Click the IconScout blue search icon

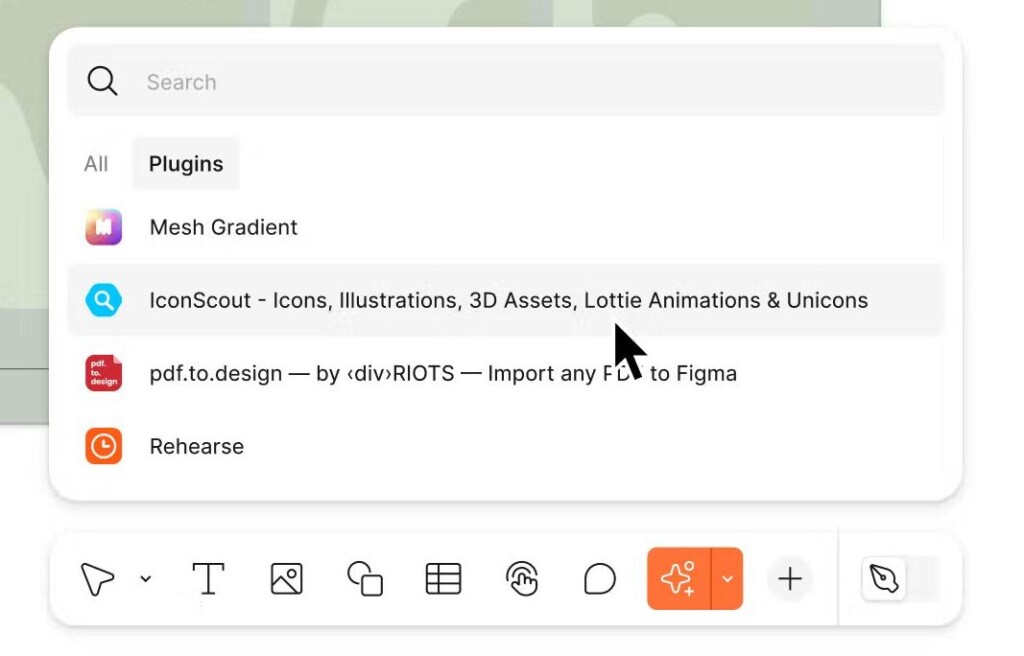[x=104, y=301]
